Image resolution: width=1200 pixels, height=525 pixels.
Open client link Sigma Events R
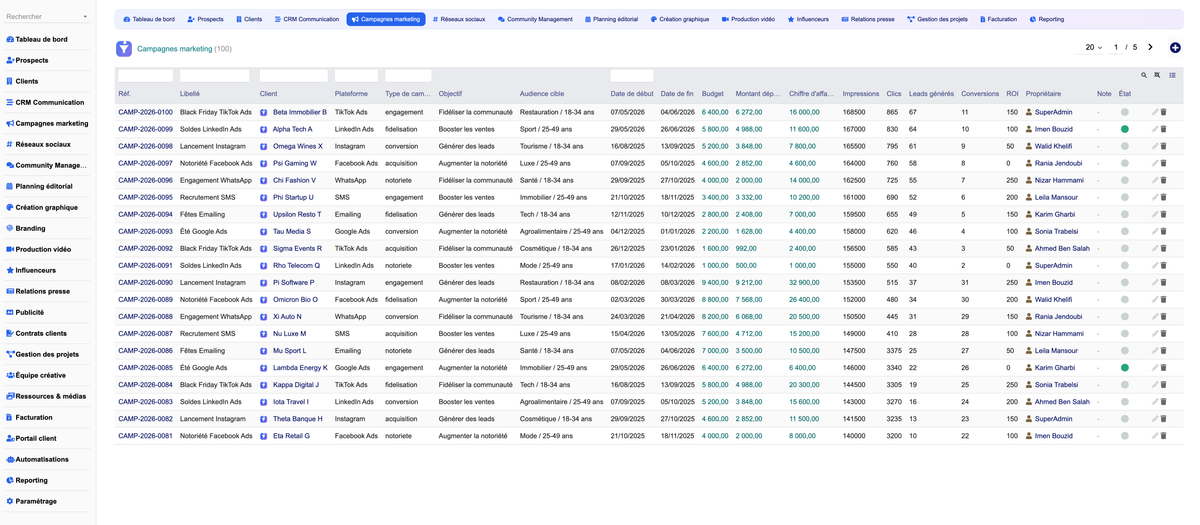tap(297, 248)
